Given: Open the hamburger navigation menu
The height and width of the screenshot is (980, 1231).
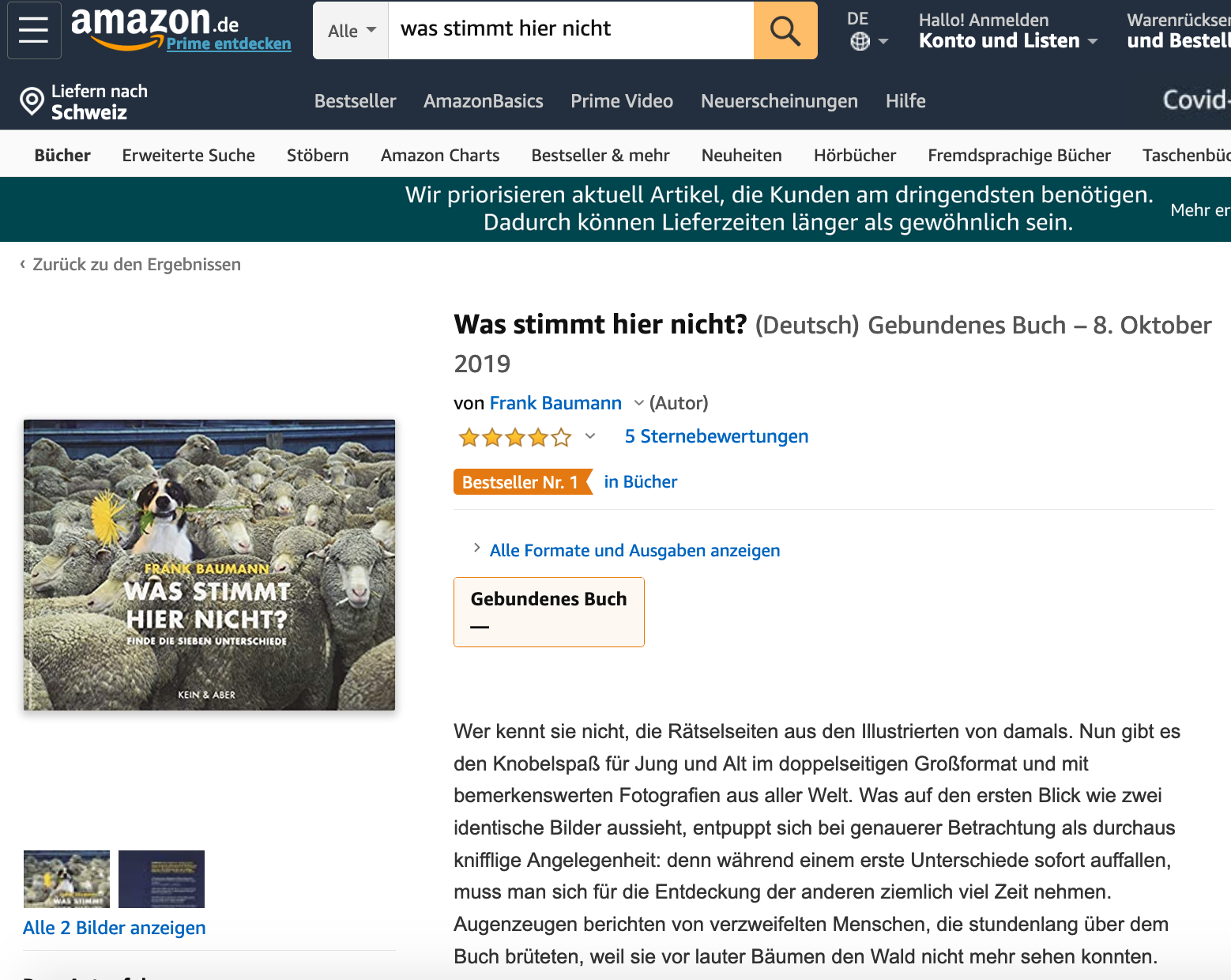Looking at the screenshot, I should click(34, 30).
